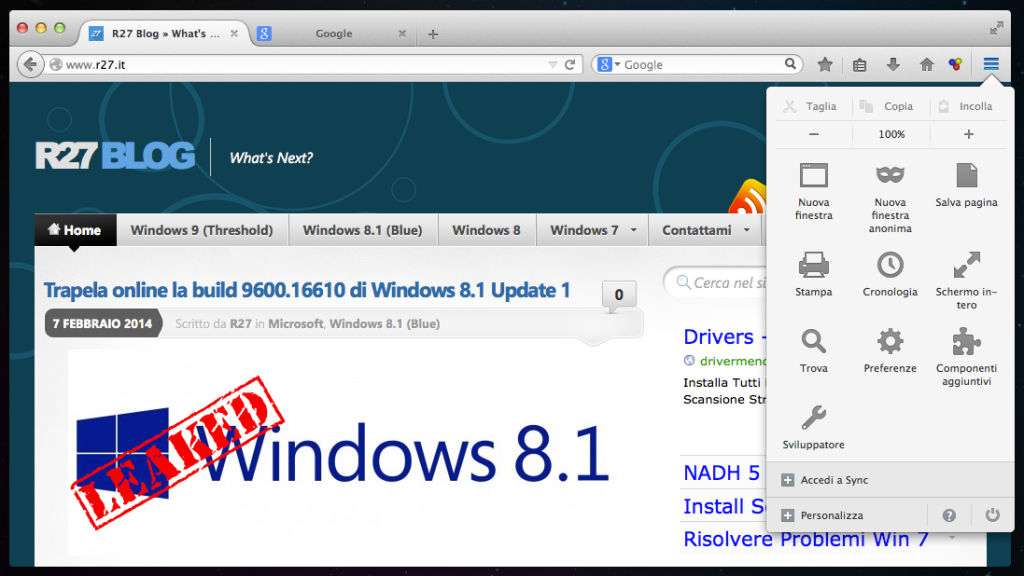This screenshot has width=1024, height=576.
Task: Close the R27 Blog tab
Action: [x=234, y=33]
